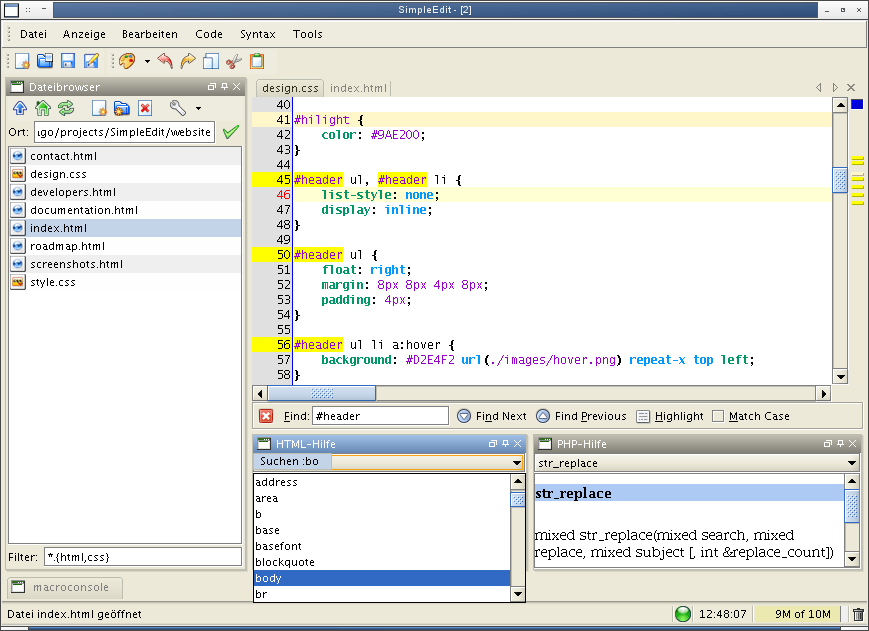Toggle Highlight in the find bar
Image resolution: width=869 pixels, height=631 pixels.
coord(670,416)
